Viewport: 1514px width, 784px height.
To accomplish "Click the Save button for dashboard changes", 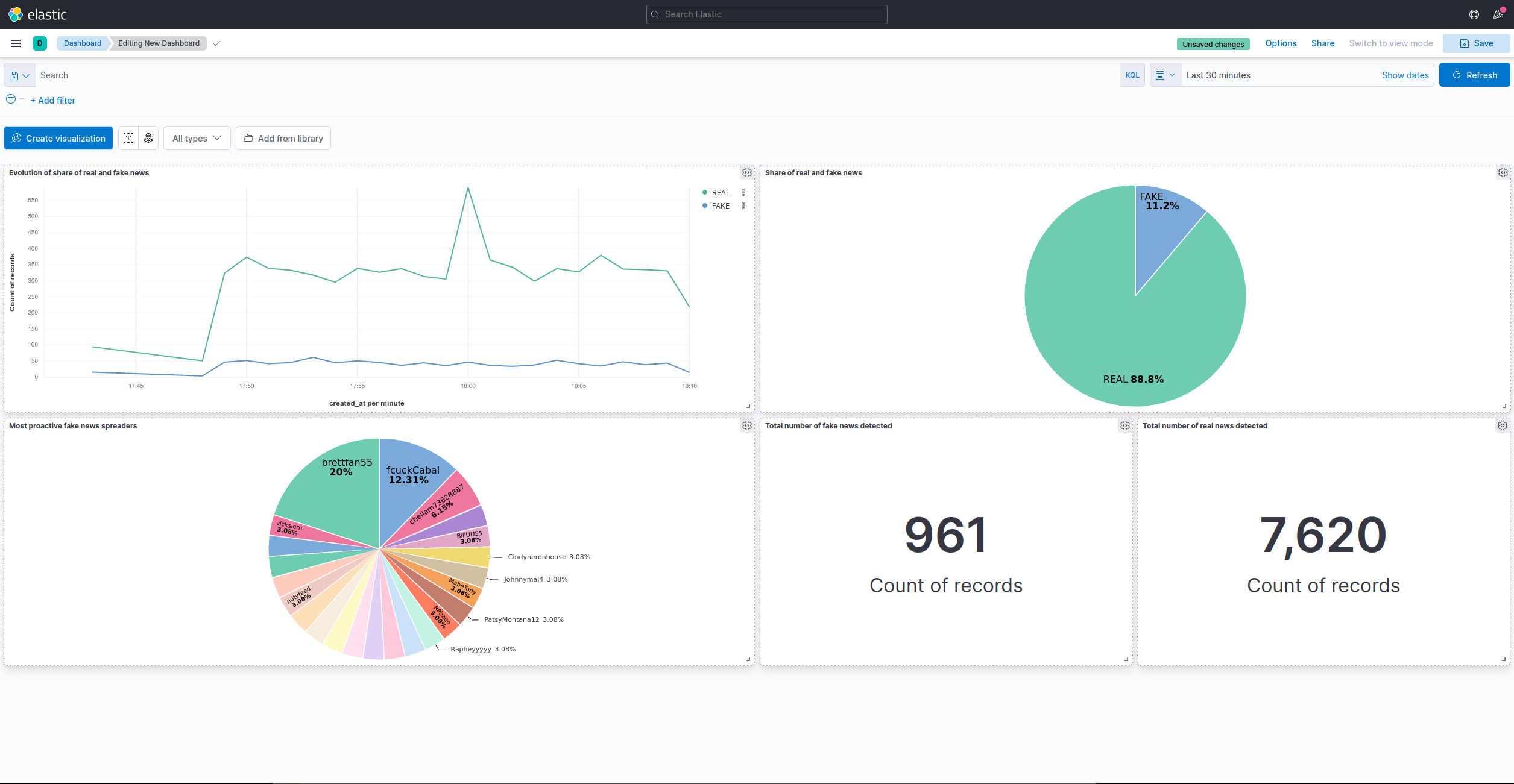I will 1477,43.
